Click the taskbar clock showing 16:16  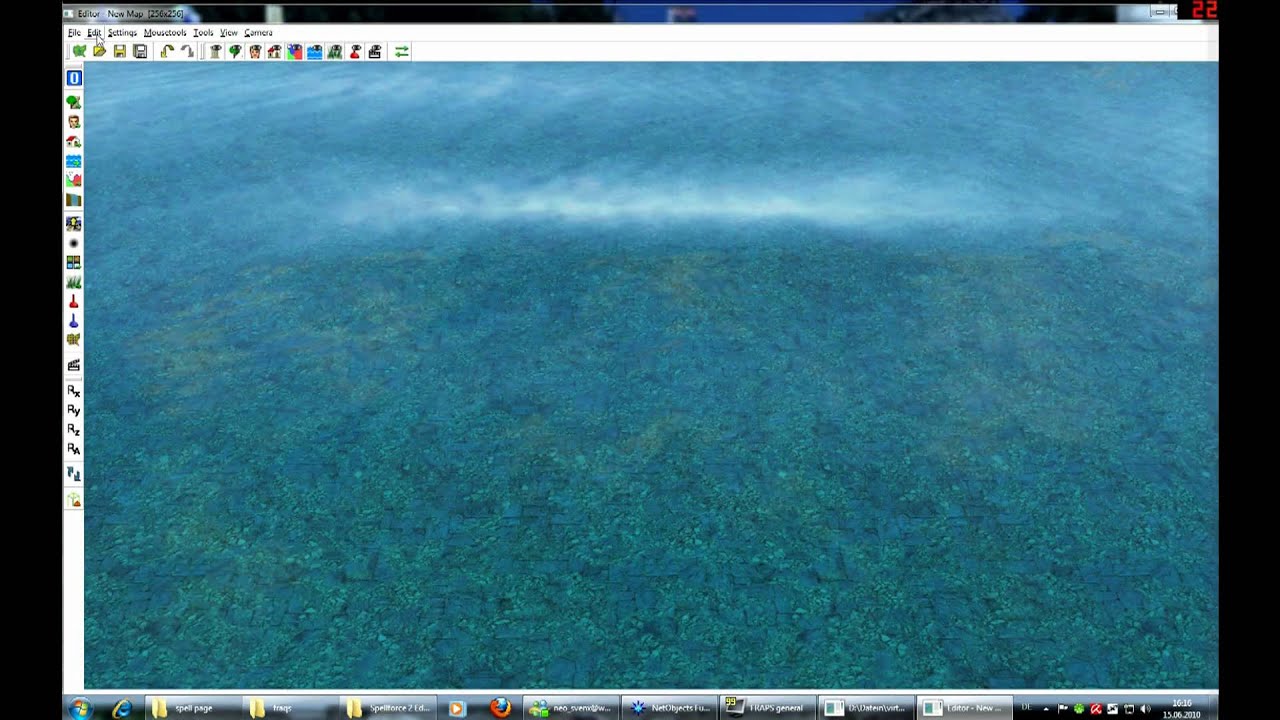click(1181, 709)
